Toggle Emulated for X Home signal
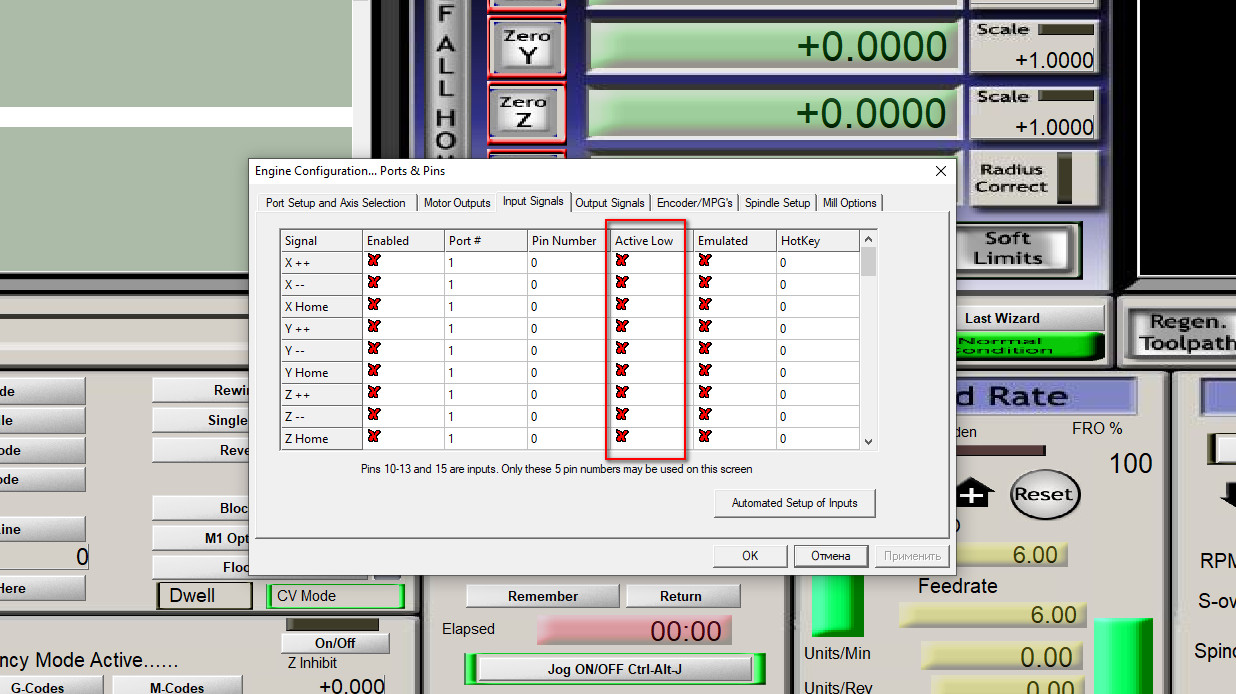1236x694 pixels. 705,304
